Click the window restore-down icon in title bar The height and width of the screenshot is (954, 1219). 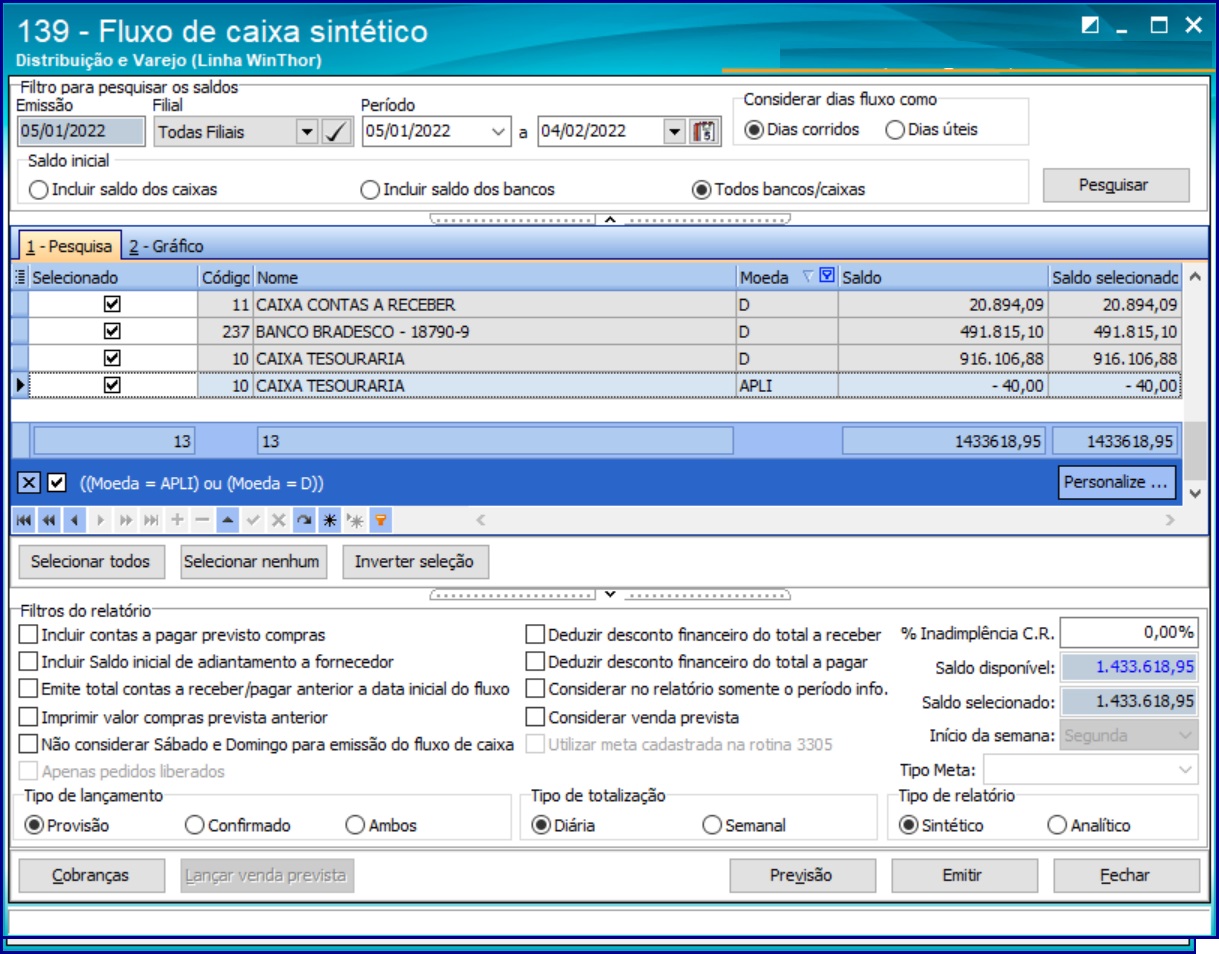point(1090,26)
